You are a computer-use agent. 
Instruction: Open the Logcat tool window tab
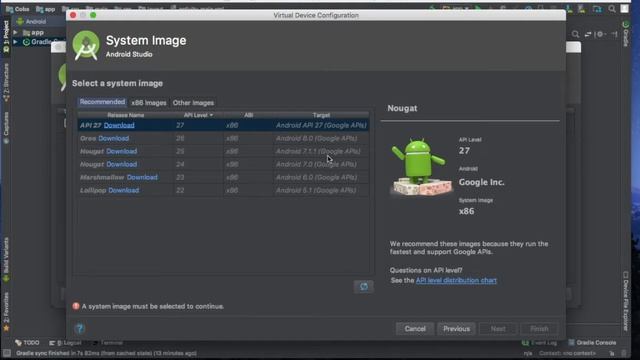(x=65, y=343)
